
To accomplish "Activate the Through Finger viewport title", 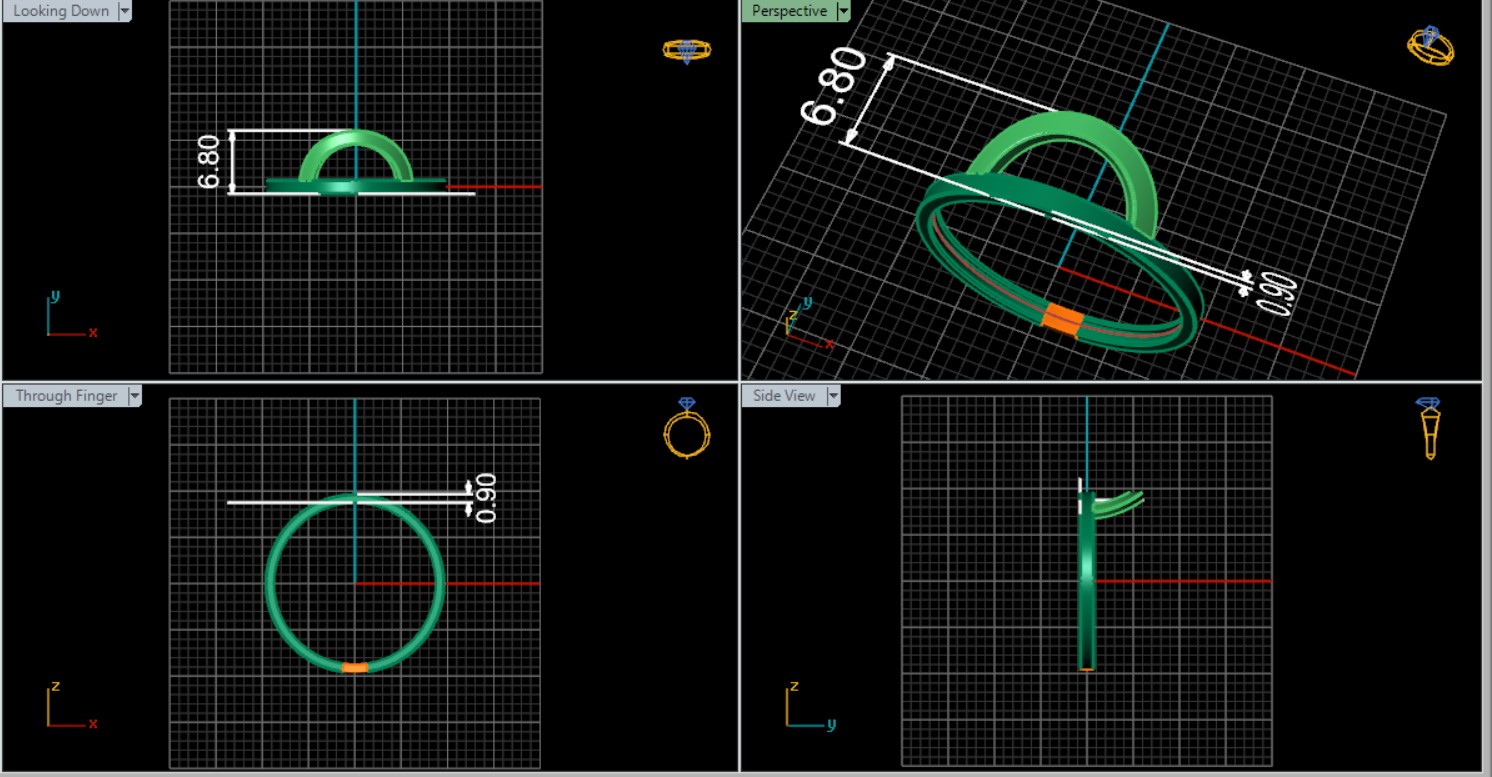I will (x=66, y=396).
